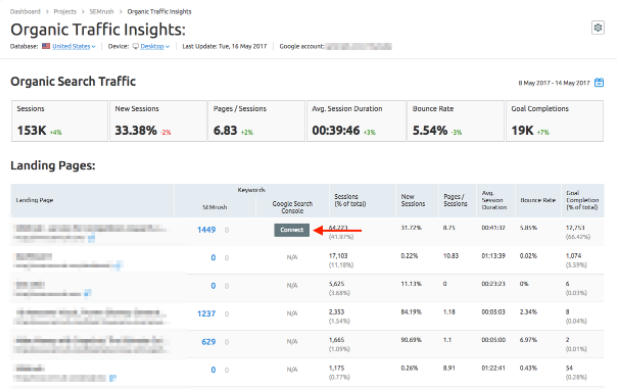617x391 pixels.
Task: Open external link icon of last landing page
Action: click(x=113, y=378)
